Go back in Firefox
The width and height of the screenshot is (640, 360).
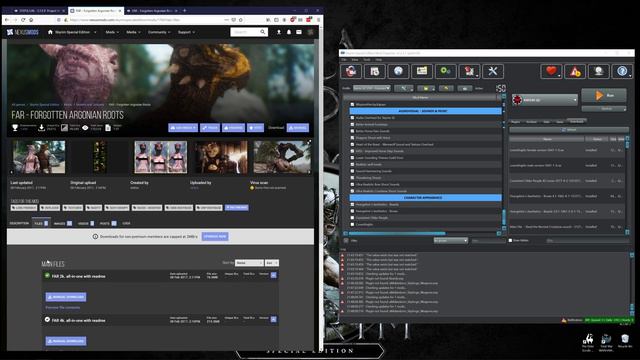click(x=7, y=20)
